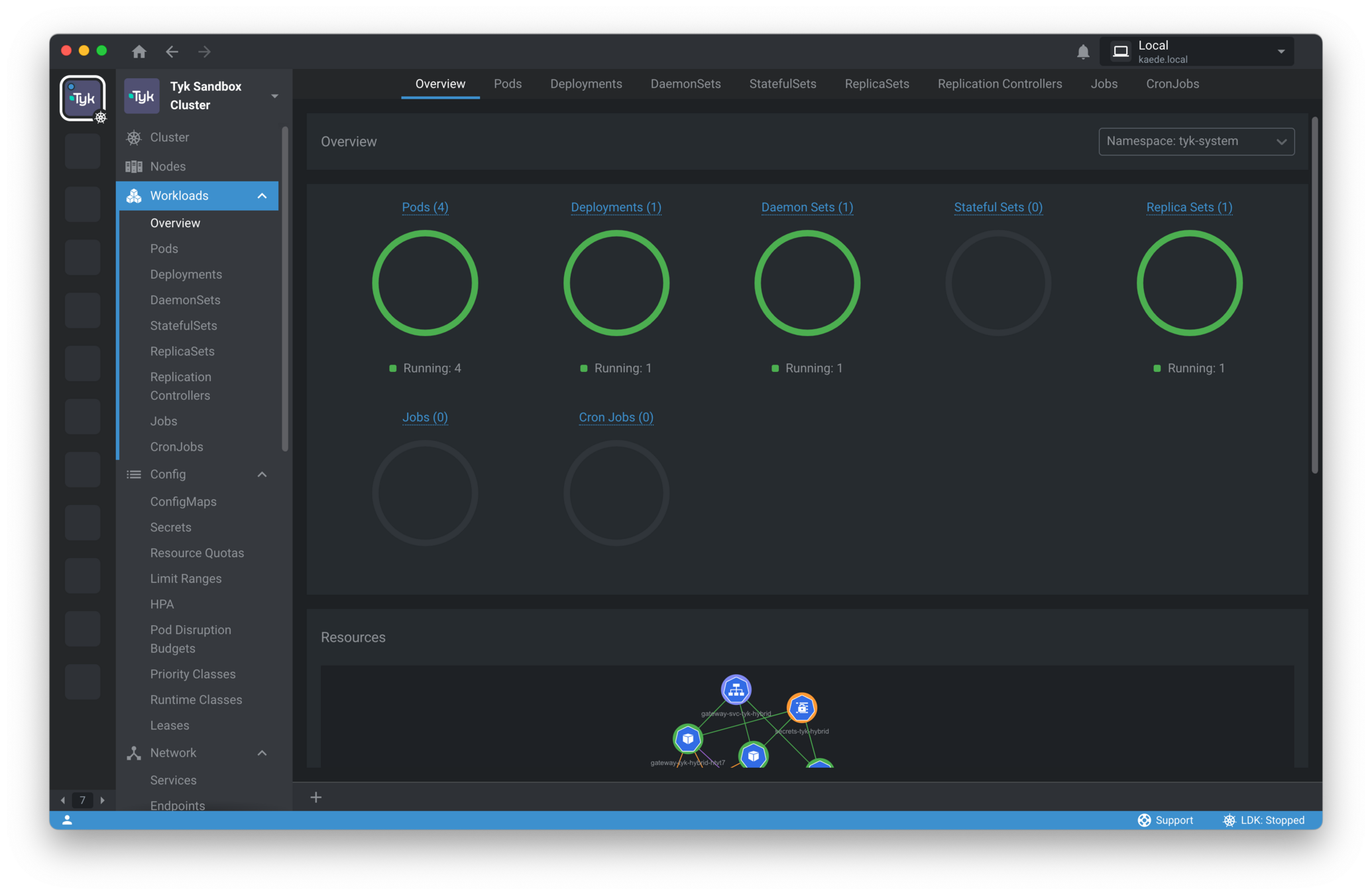Click the home icon in title bar
The height and width of the screenshot is (895, 1372).
pos(139,52)
